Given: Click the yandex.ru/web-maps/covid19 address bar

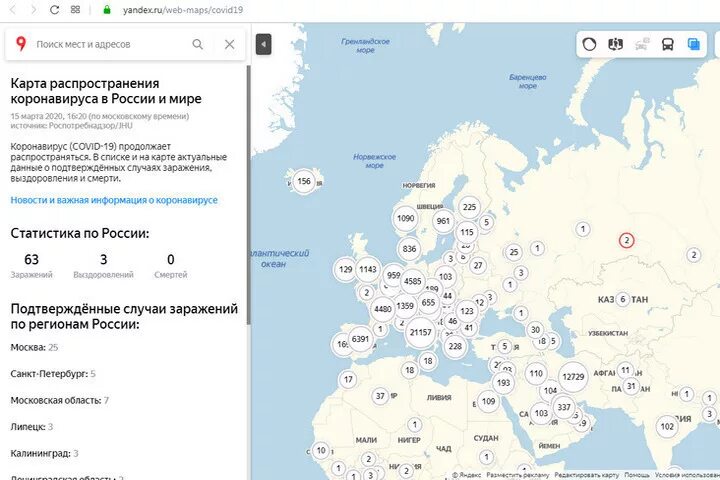Looking at the screenshot, I should click(183, 10).
